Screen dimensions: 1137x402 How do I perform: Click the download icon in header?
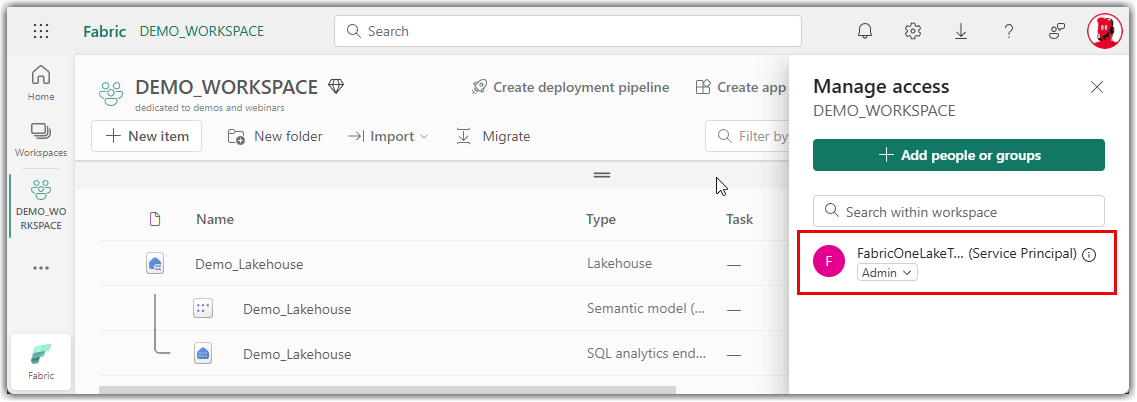(x=961, y=31)
